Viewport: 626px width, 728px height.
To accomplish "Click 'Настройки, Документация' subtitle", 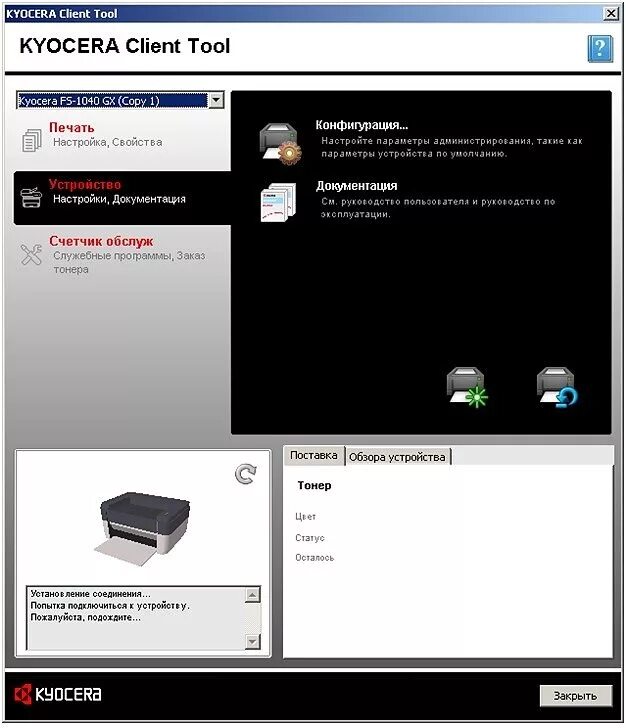I will coord(119,199).
